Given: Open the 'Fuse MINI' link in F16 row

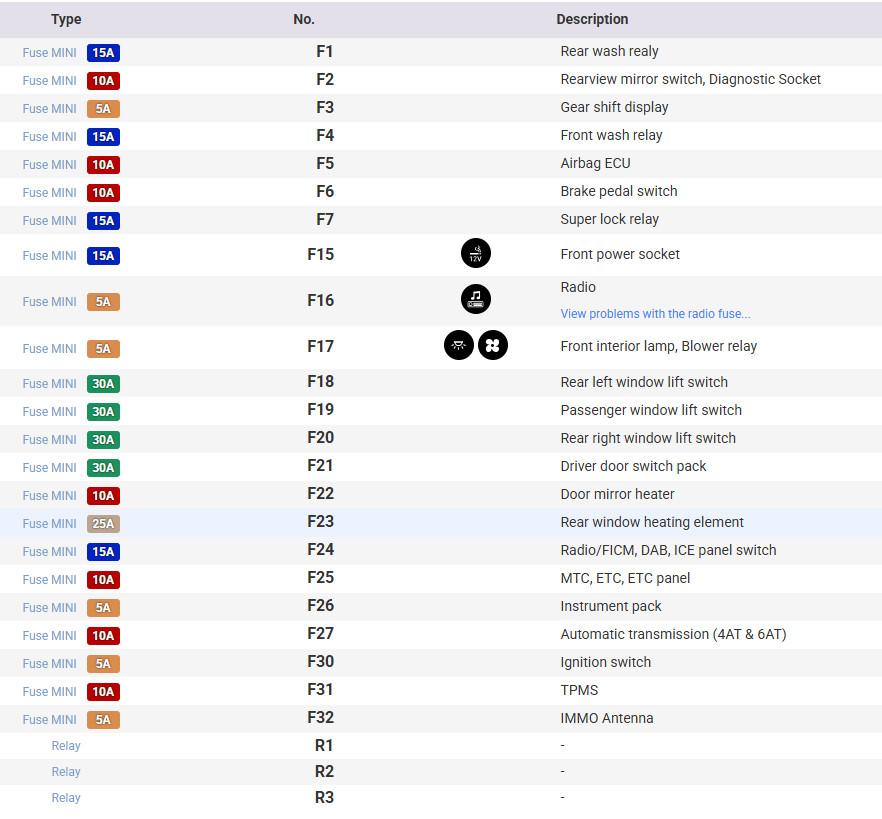Looking at the screenshot, I should pos(50,302).
